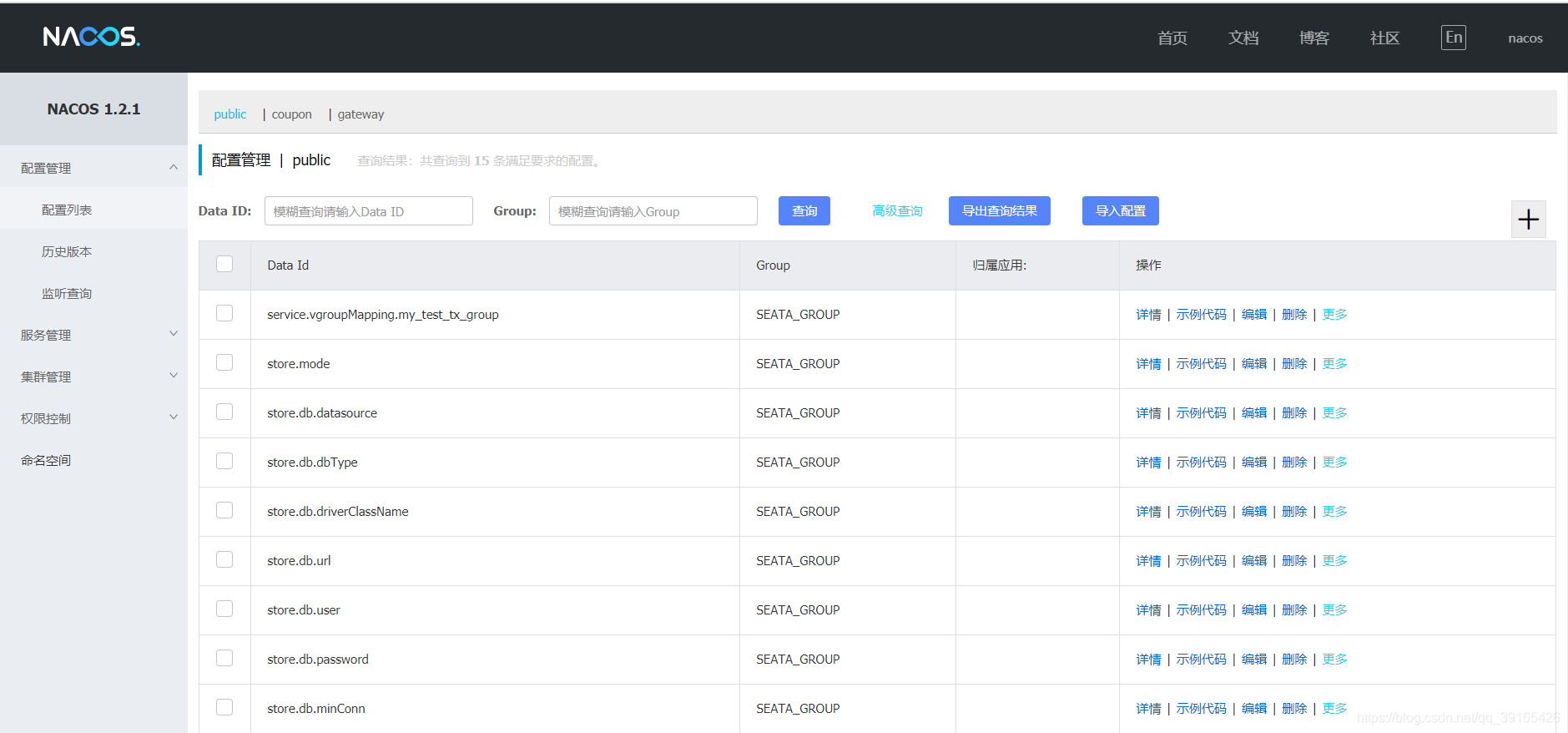Screen dimensions: 1568x733
Task: Click 编辑 for store.db.url
Action: tap(1254, 561)
